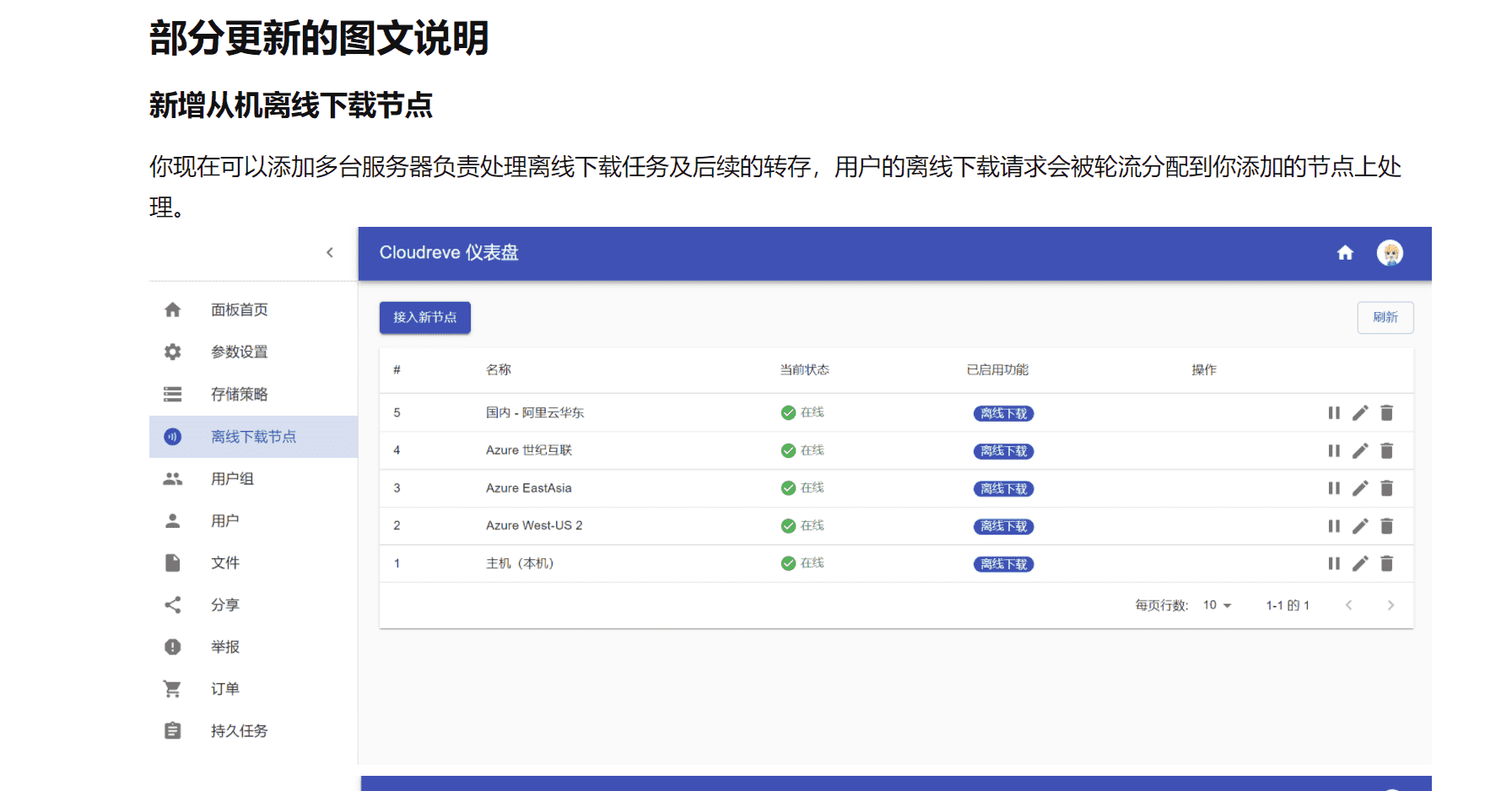Pause the Azure EastAsia node

tap(1334, 488)
